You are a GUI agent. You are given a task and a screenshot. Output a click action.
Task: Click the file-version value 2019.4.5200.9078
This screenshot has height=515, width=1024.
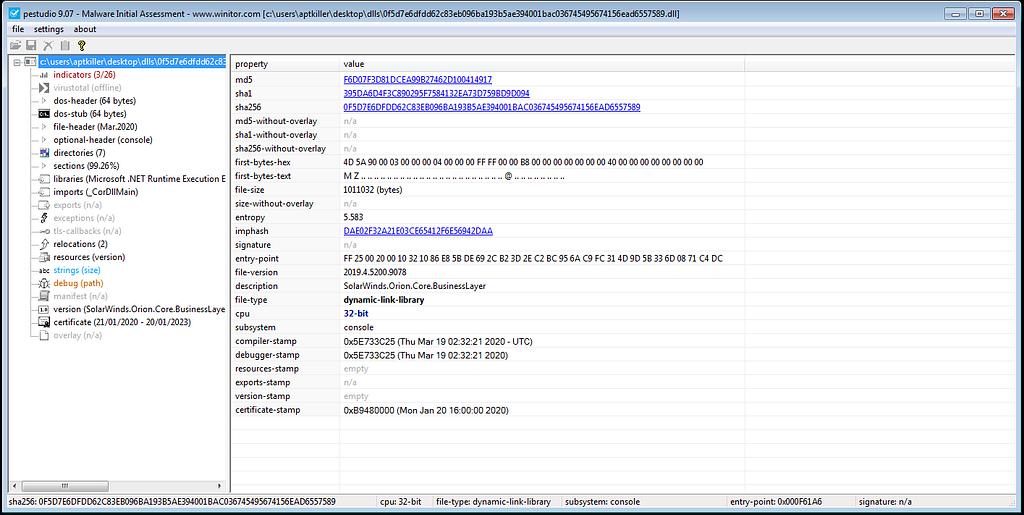[376, 272]
